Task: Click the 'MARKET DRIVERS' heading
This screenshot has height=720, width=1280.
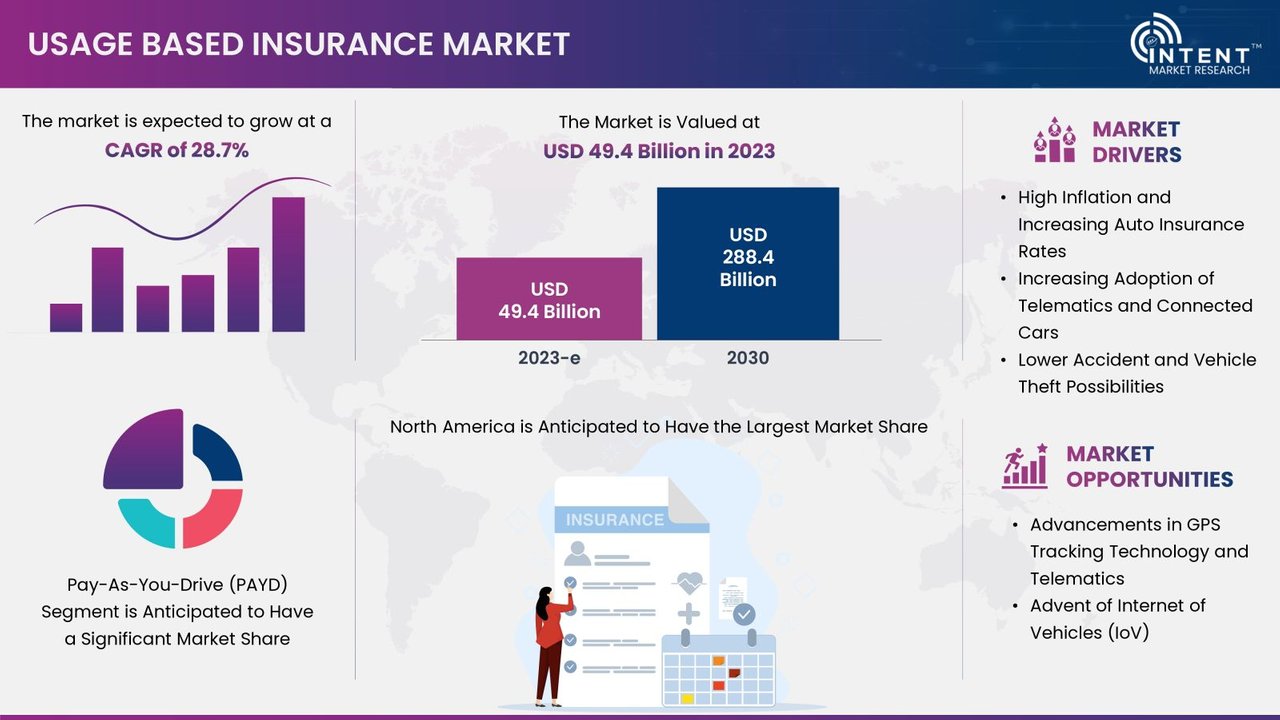Action: 1136,142
